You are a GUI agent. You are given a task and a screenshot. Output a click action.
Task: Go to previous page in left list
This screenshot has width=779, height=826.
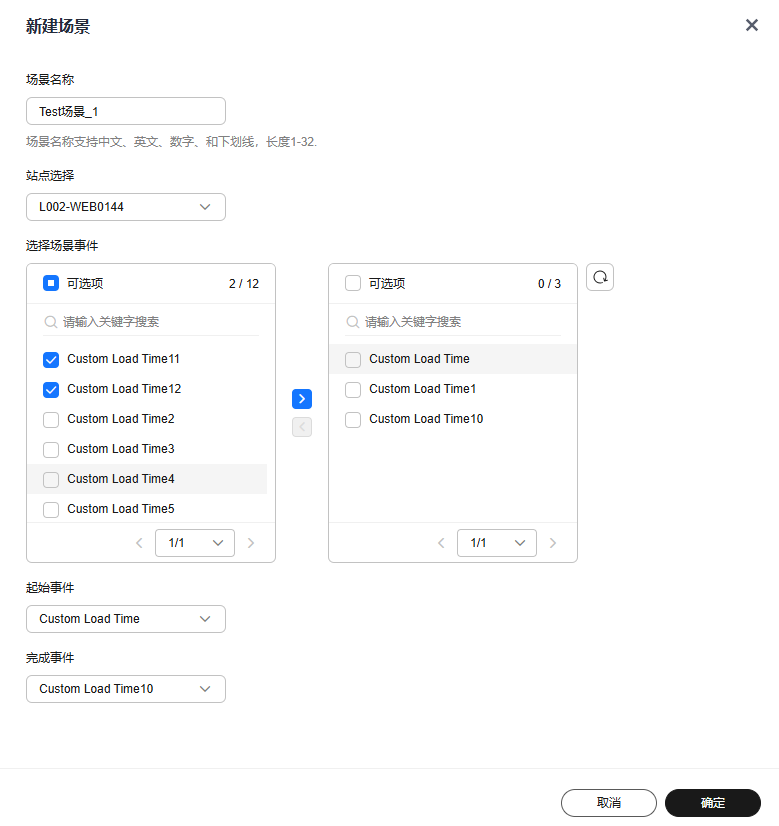tap(139, 543)
